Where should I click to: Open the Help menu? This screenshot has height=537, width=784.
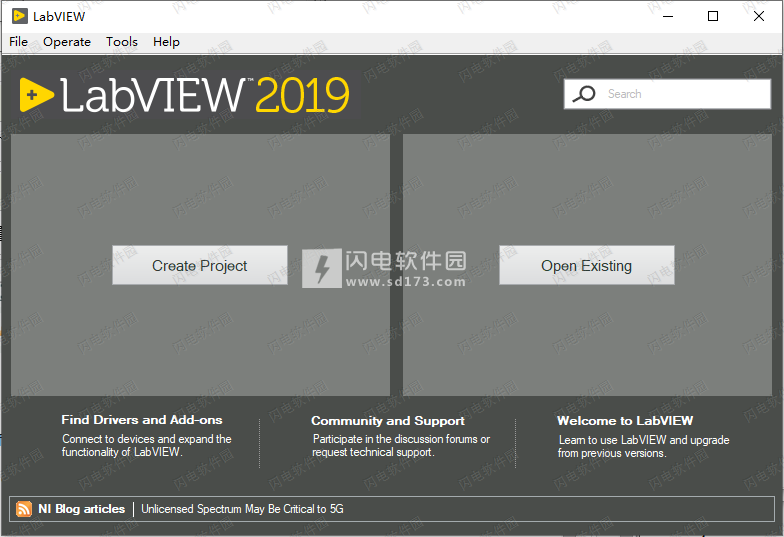166,42
